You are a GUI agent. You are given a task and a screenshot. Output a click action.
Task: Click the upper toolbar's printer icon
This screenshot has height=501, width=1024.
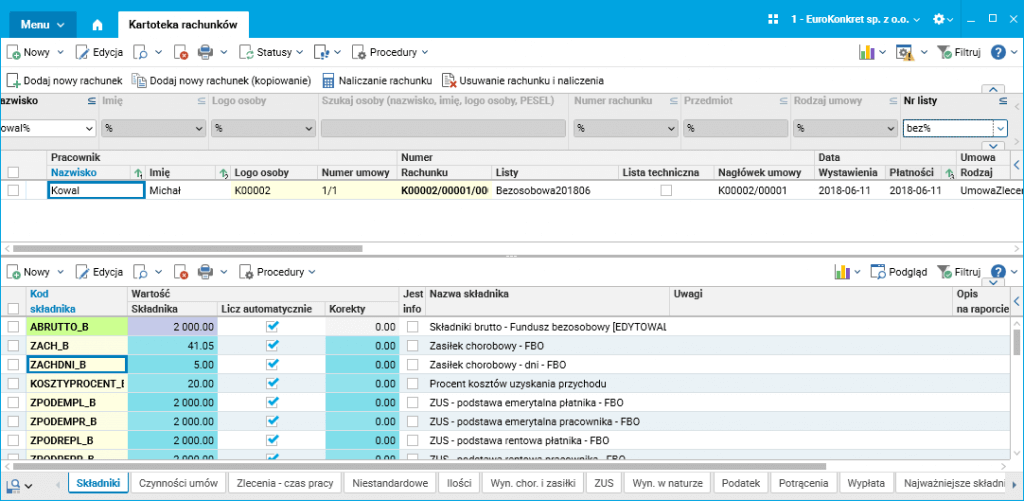tap(205, 52)
